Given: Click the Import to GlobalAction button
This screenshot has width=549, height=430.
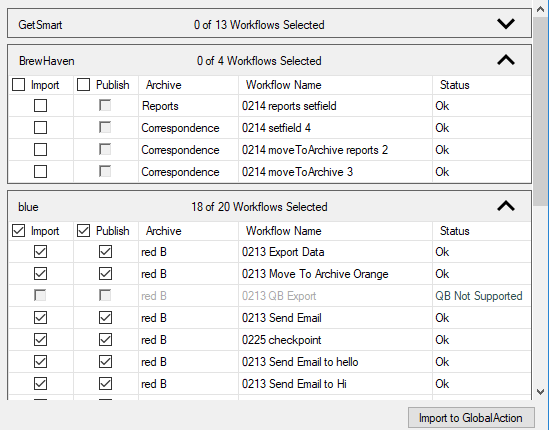Looking at the screenshot, I should [x=471, y=418].
